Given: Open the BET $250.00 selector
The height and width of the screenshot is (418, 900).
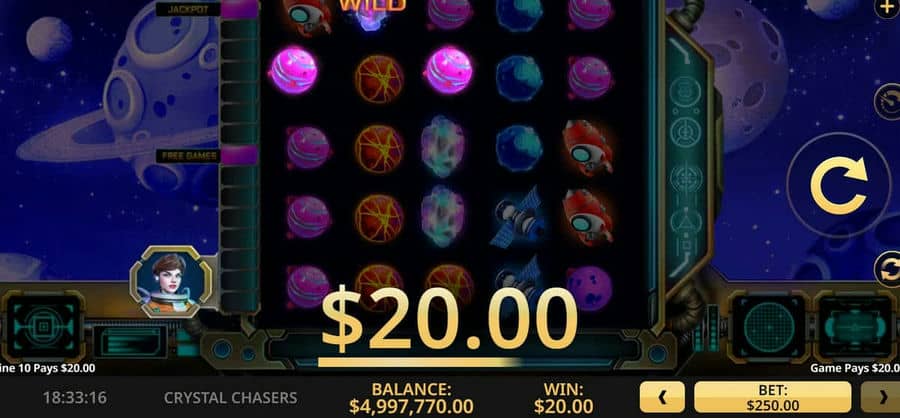Looking at the screenshot, I should coord(773,397).
